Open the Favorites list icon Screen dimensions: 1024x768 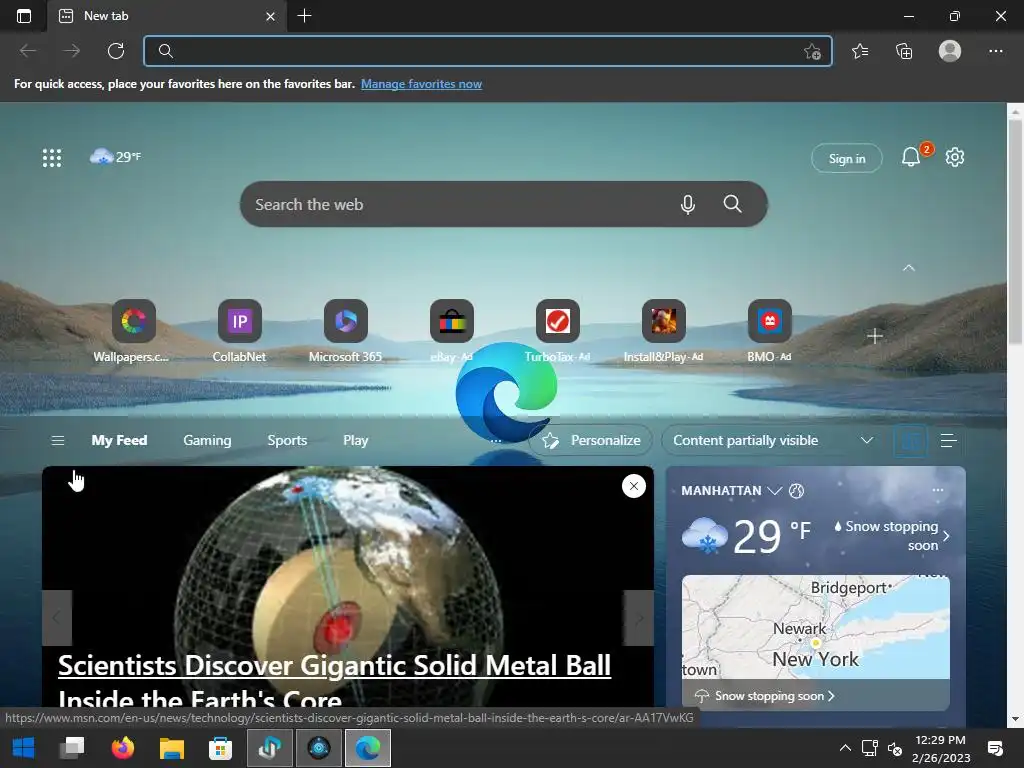(860, 51)
